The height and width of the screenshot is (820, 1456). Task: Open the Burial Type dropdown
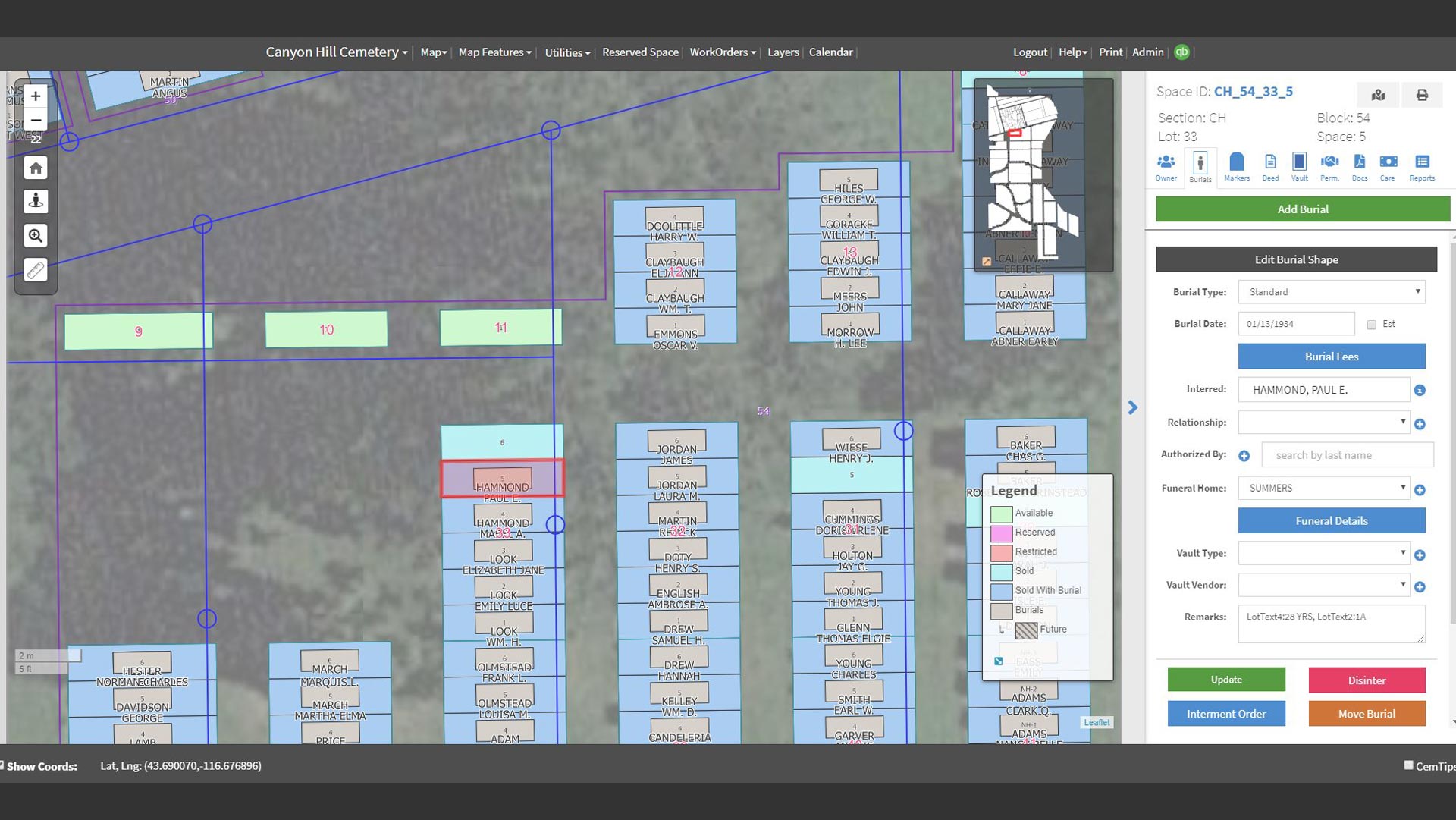(1332, 292)
